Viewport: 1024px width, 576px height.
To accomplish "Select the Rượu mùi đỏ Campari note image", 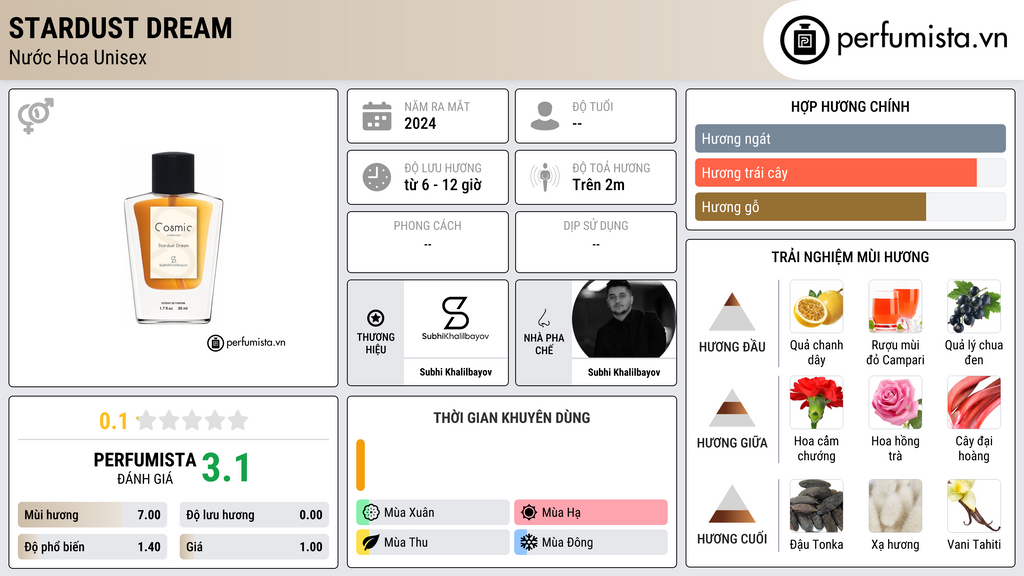I will (x=895, y=307).
